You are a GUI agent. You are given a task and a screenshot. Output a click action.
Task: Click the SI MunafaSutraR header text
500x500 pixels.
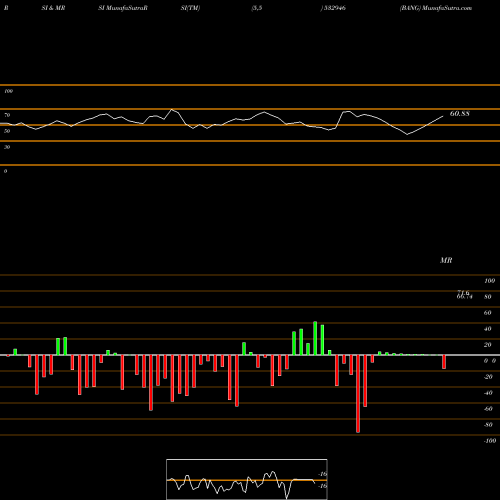pos(123,8)
